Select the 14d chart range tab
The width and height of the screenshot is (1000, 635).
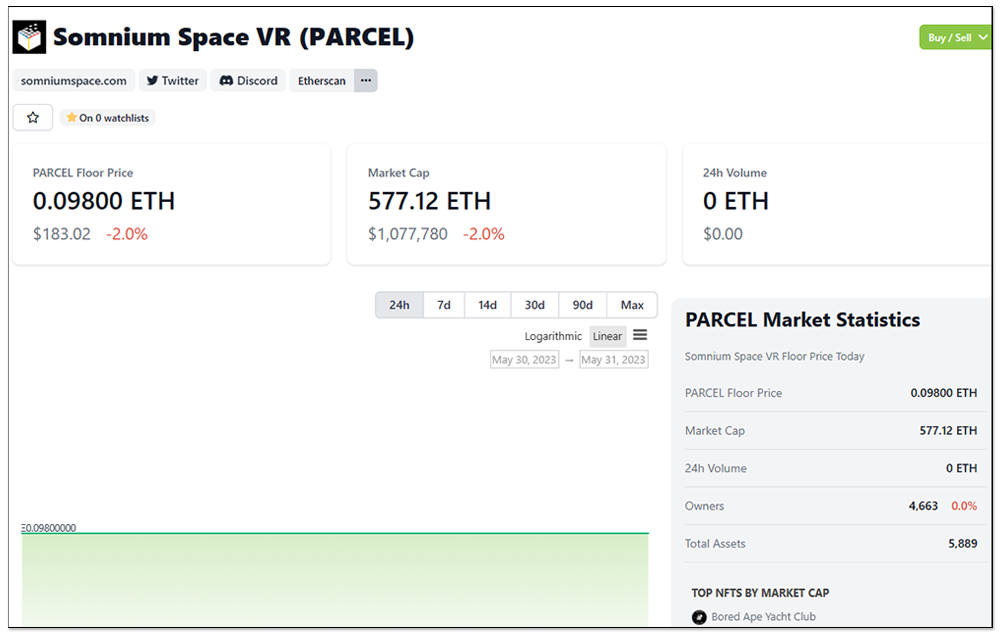487,305
